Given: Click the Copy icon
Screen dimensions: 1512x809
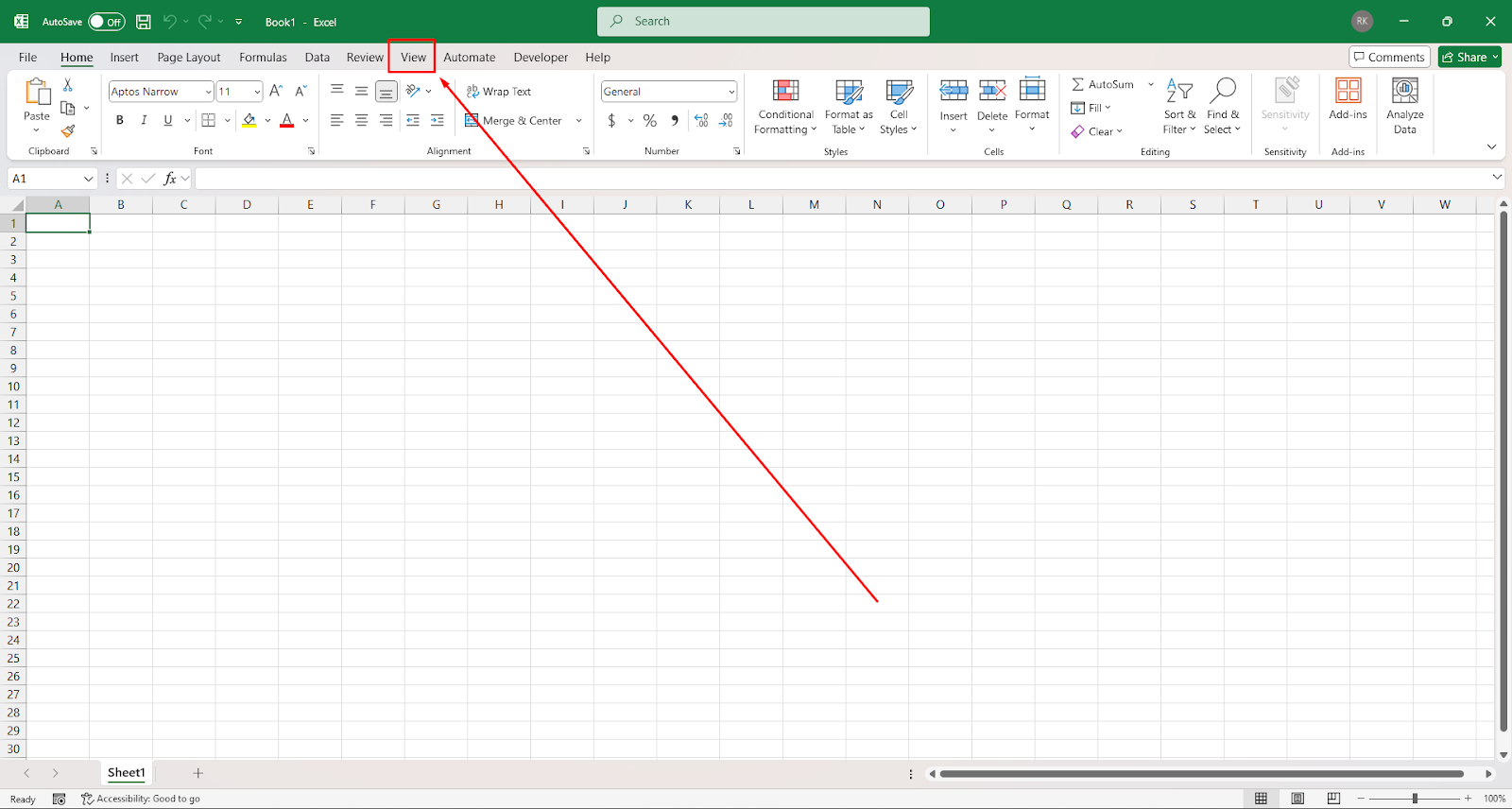Looking at the screenshot, I should click(x=68, y=108).
